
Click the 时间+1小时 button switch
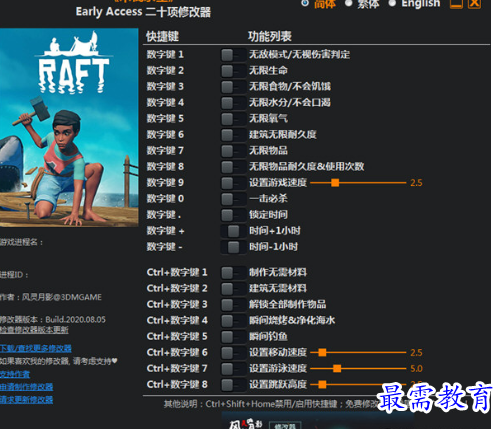click(233, 231)
